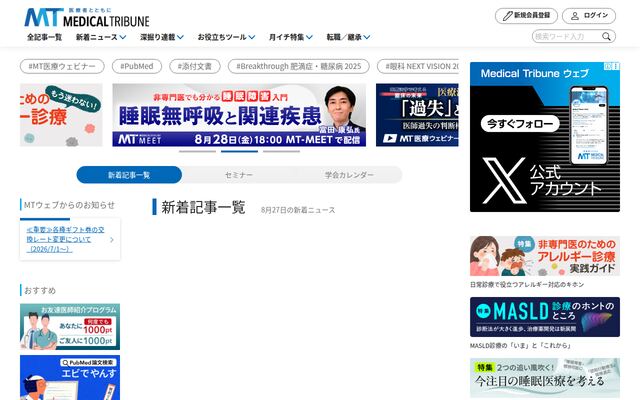This screenshot has height=400, width=640.
Task: Open the ログイン login button
Action: (589, 16)
